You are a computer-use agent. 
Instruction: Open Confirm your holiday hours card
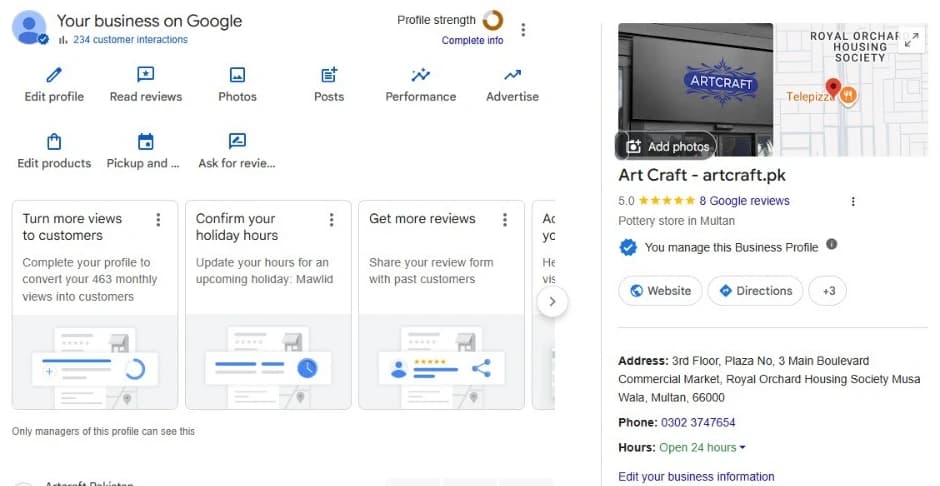[268, 305]
